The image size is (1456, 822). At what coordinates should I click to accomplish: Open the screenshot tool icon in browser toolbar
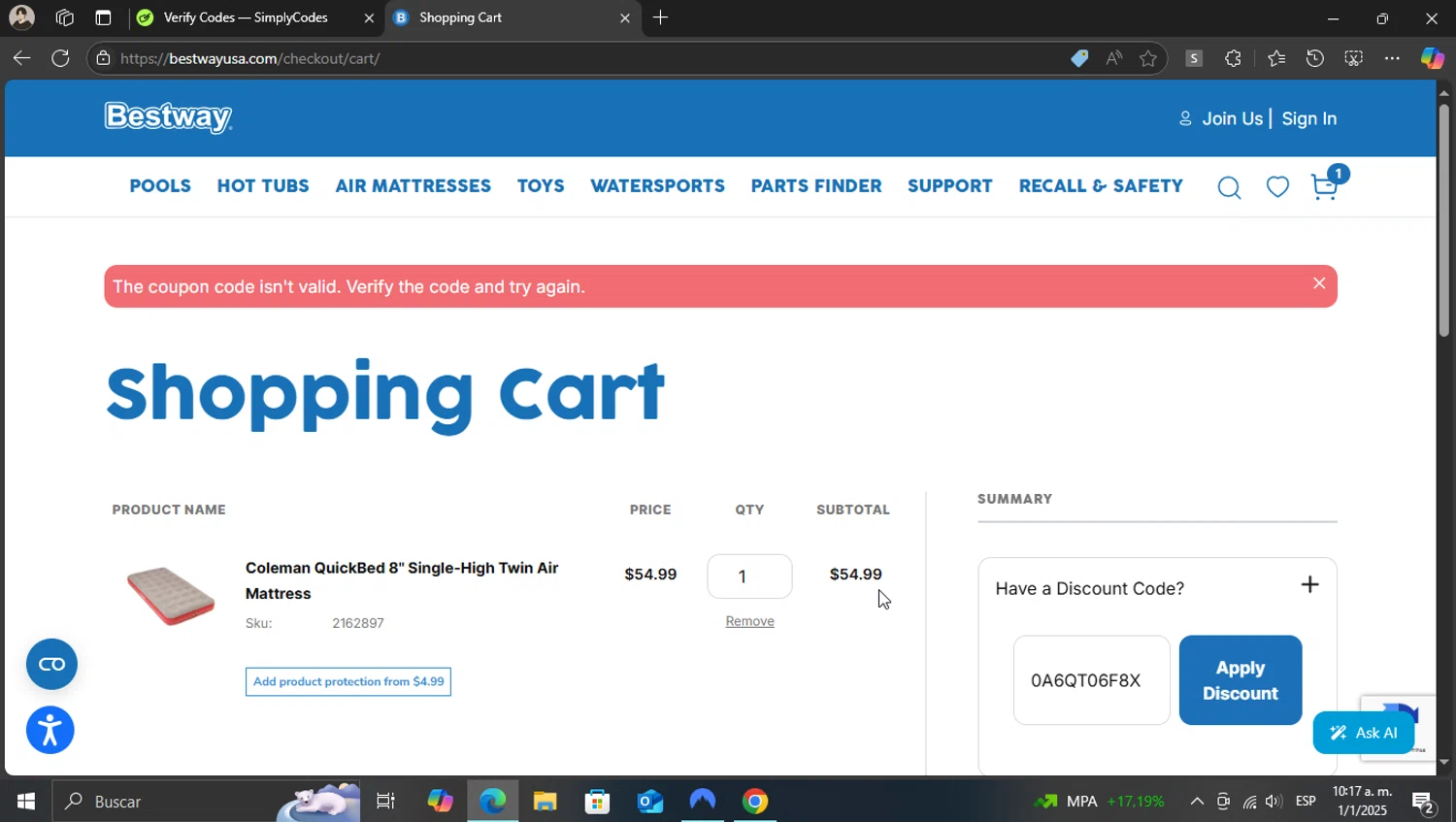tap(1353, 58)
